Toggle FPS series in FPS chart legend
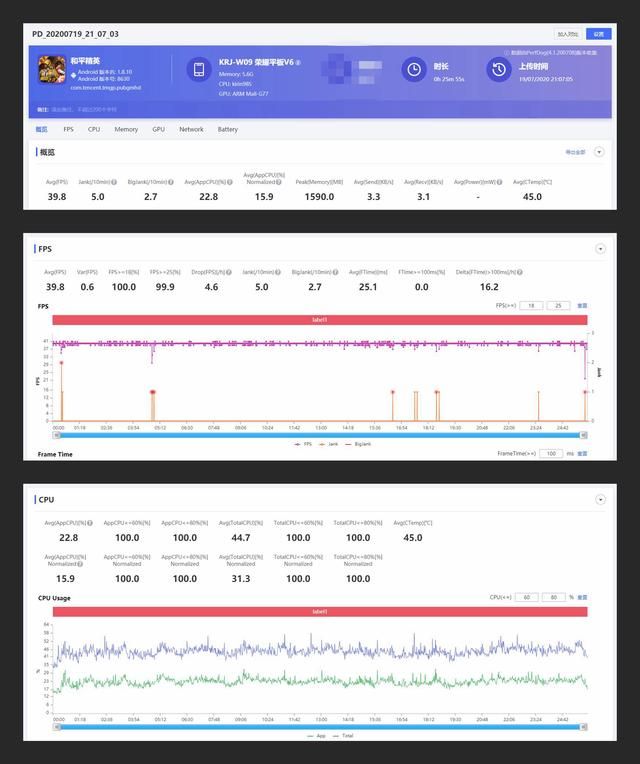The image size is (640, 764). [x=303, y=444]
